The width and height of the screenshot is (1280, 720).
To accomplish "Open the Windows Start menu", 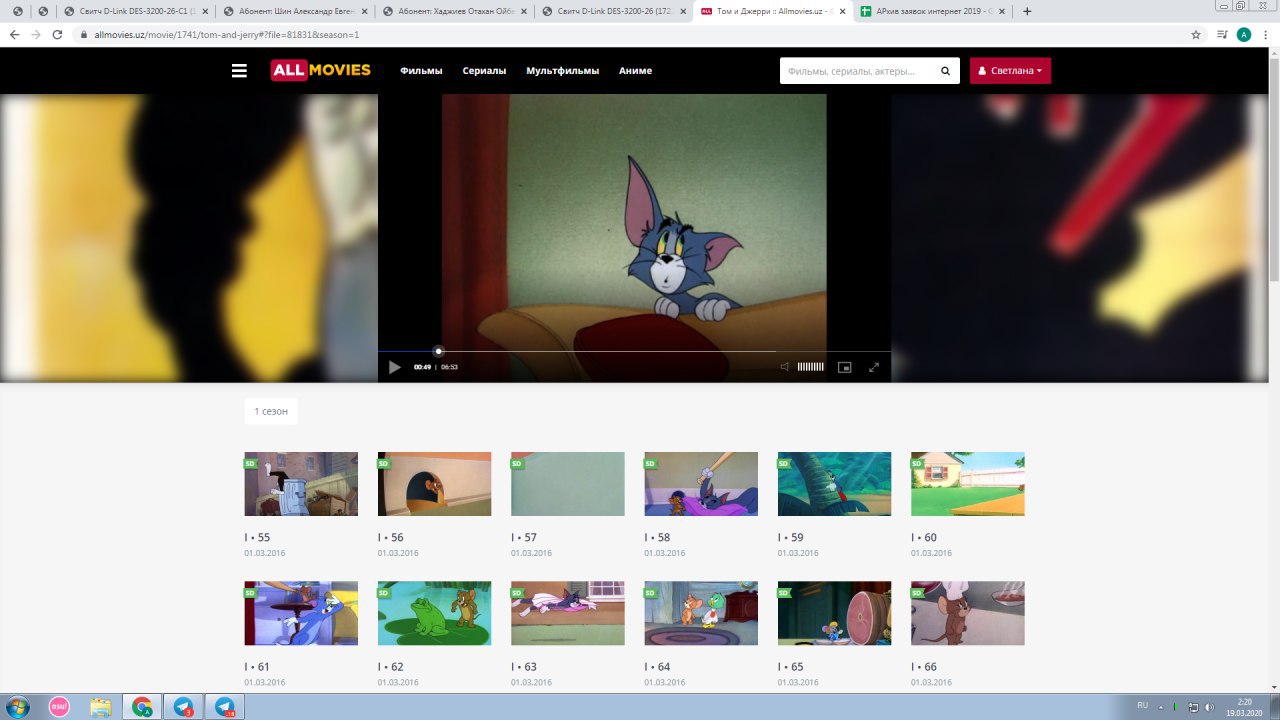I will tap(16, 707).
